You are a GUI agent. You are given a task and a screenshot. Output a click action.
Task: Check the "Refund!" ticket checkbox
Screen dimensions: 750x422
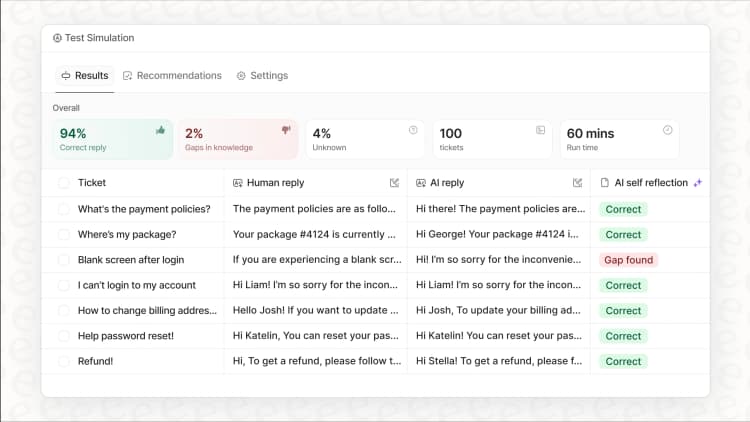tap(64, 361)
